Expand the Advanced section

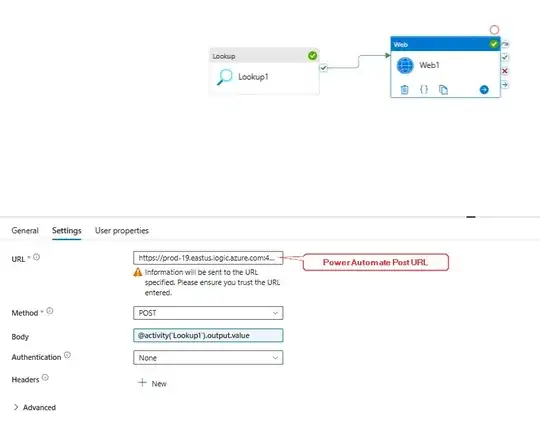34,407
